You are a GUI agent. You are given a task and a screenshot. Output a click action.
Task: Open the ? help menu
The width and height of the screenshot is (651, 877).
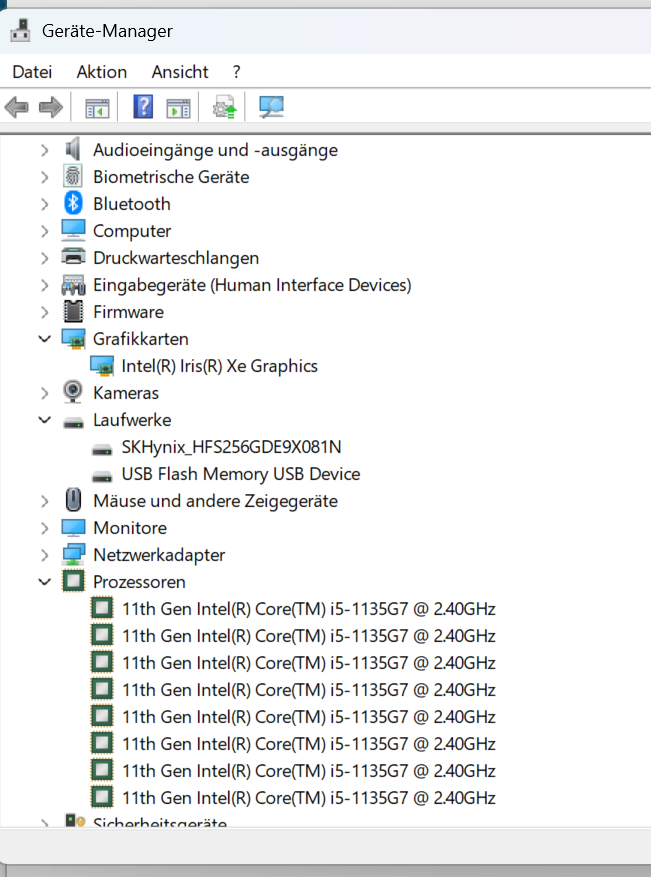[237, 72]
